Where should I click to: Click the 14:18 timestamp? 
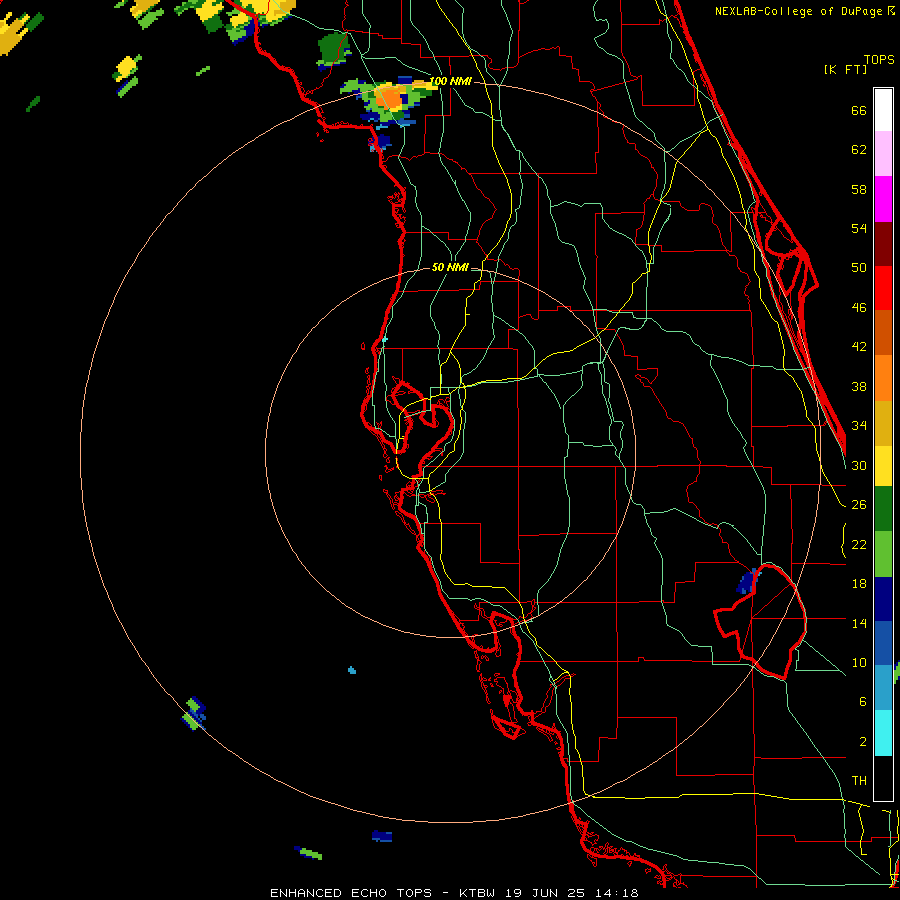616,893
